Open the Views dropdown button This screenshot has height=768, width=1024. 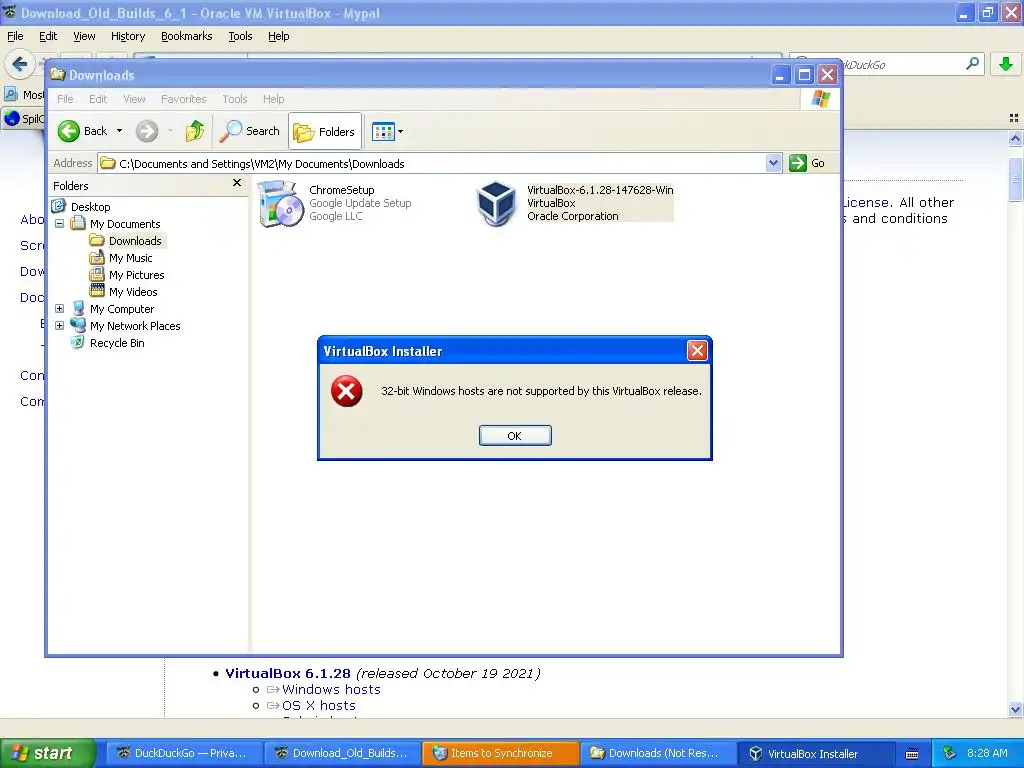[x=387, y=132]
